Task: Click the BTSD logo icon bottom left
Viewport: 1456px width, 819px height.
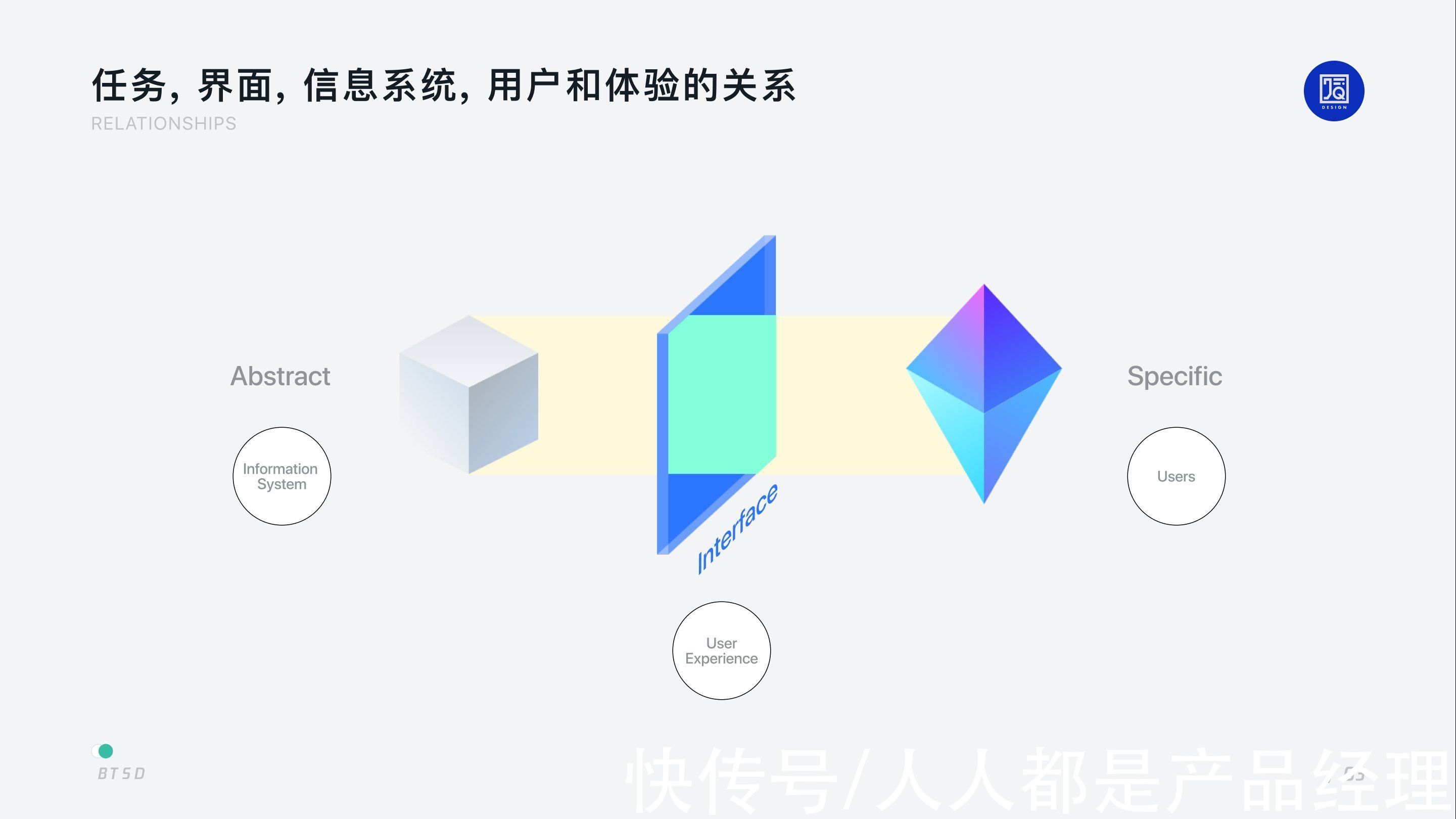Action: 106,750
